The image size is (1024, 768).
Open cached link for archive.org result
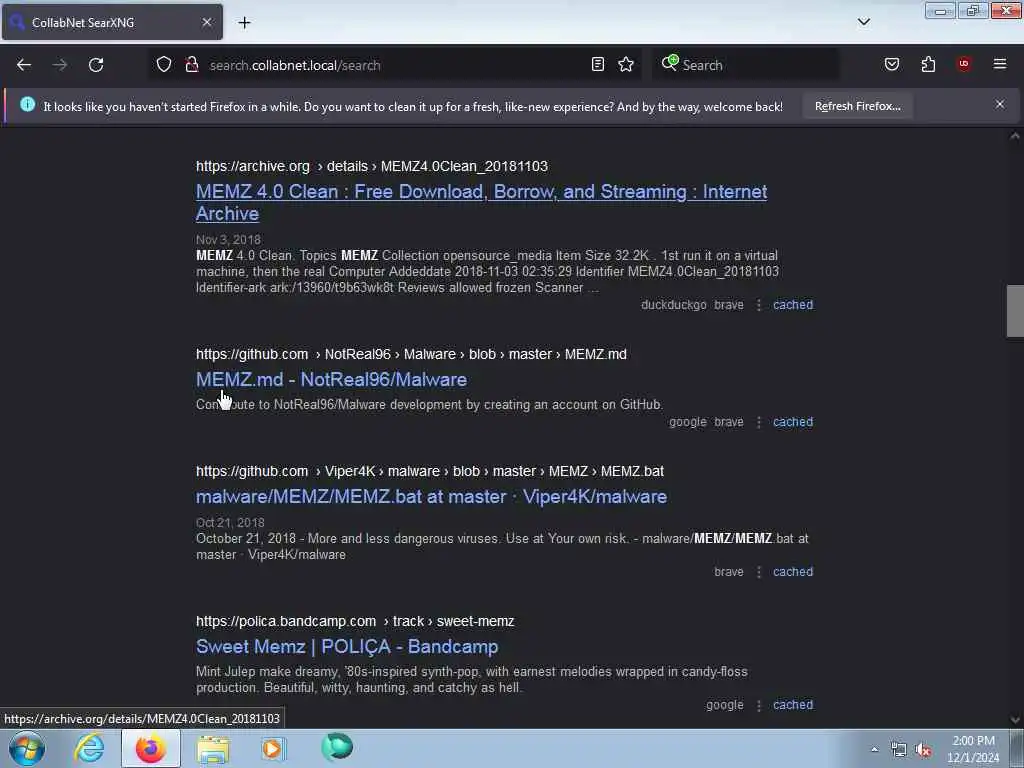pyautogui.click(x=793, y=305)
